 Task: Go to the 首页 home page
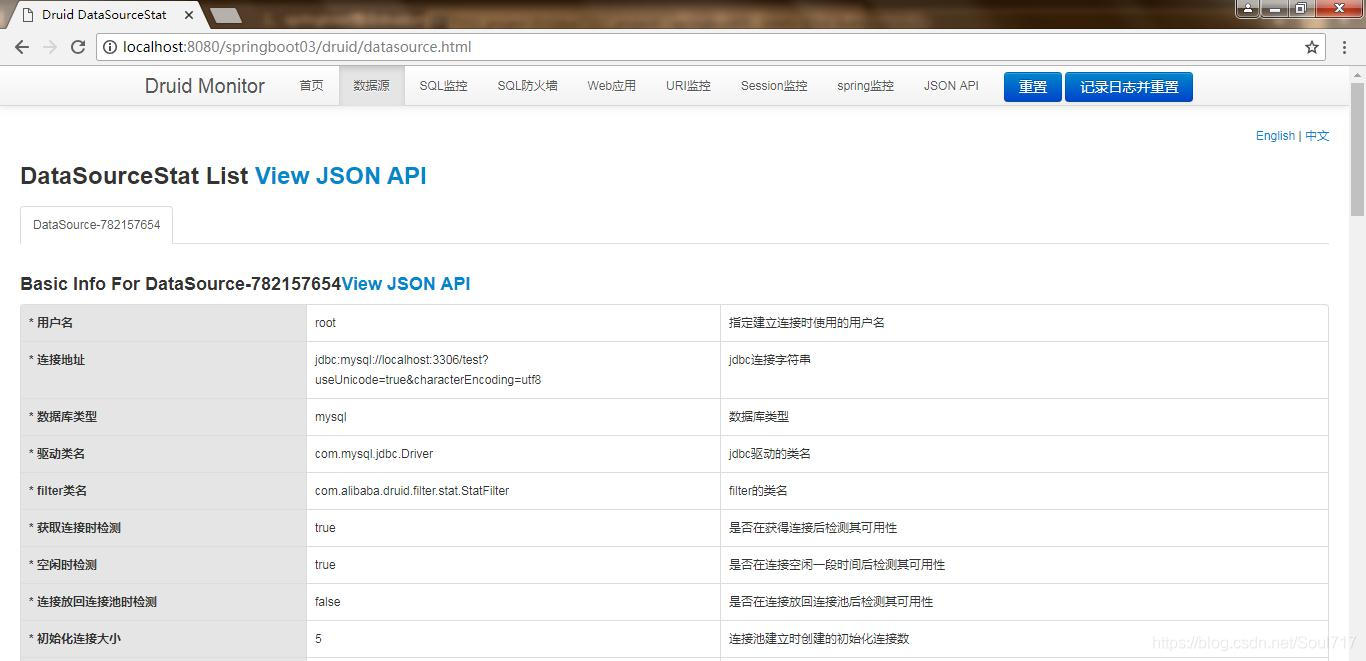311,86
